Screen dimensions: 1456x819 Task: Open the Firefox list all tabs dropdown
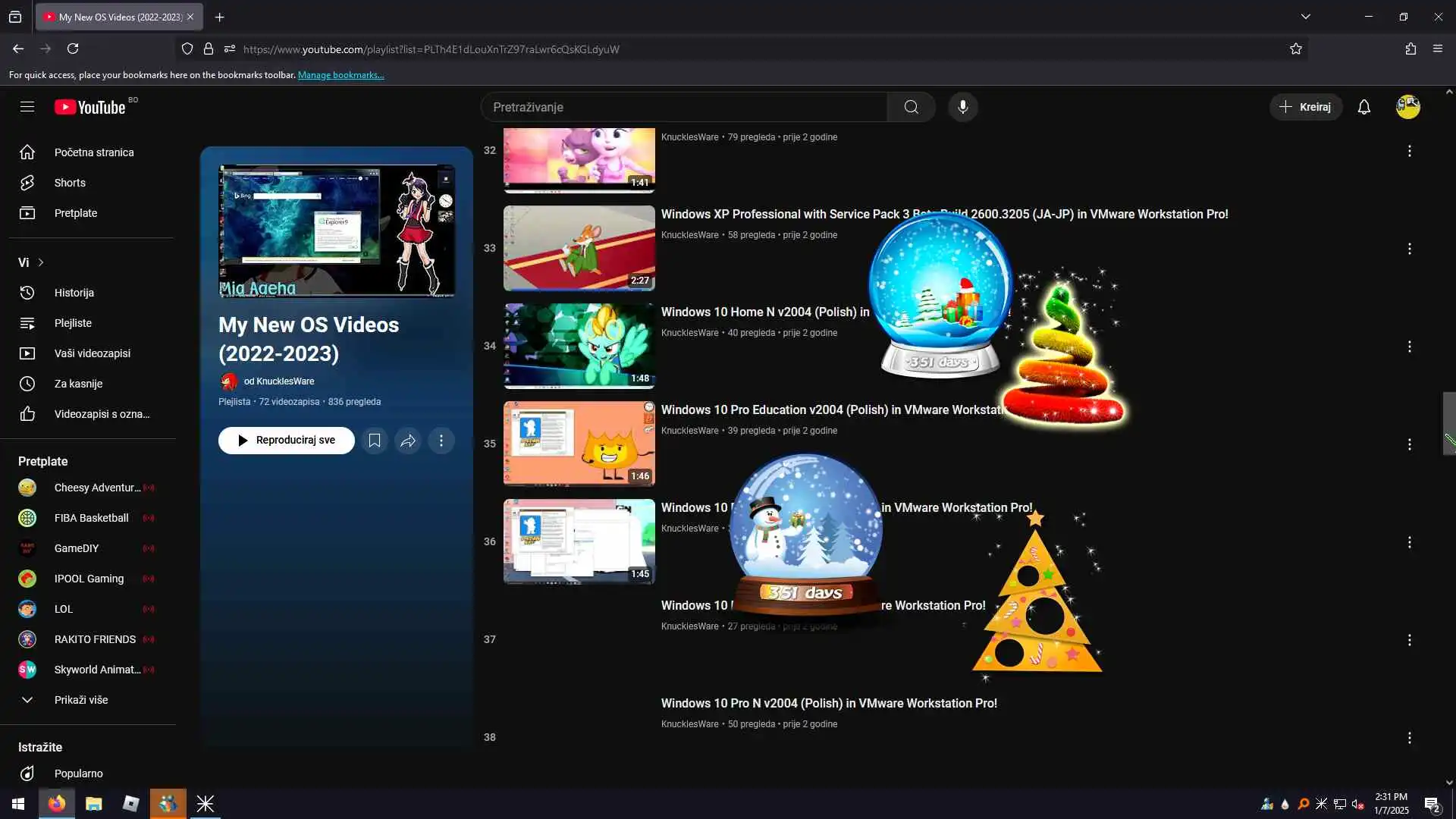(1305, 17)
